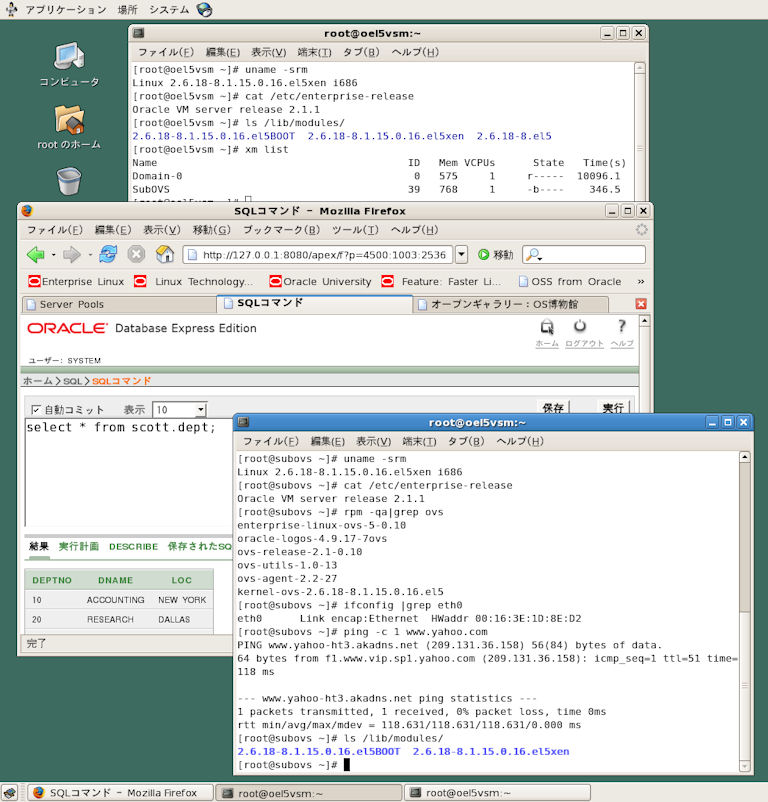Click the search engine magnifier icon in the search box
The width and height of the screenshot is (768, 802).
click(533, 254)
